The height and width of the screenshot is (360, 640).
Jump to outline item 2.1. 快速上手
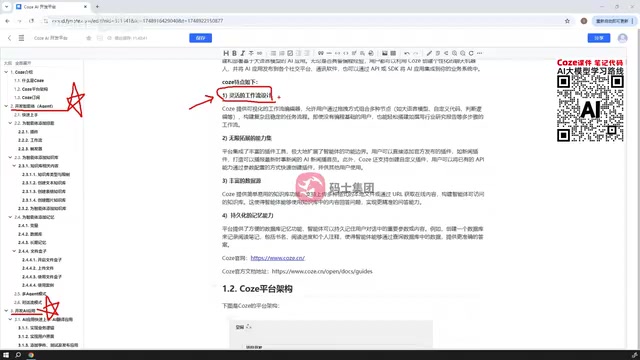point(26,115)
